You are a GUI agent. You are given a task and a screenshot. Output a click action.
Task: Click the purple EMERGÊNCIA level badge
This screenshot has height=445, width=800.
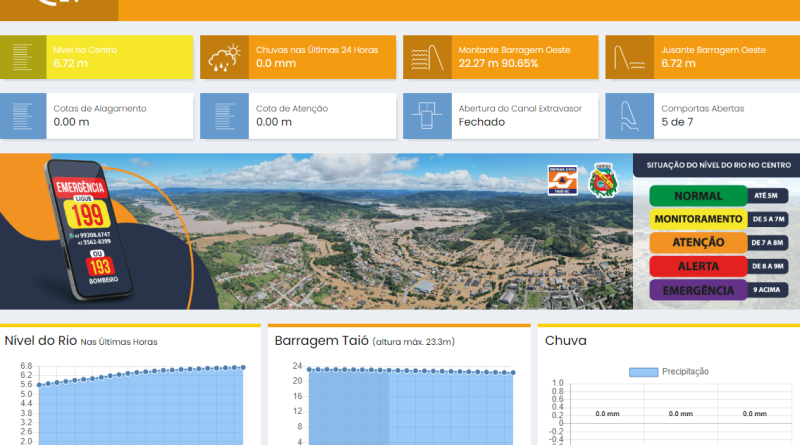(x=698, y=290)
